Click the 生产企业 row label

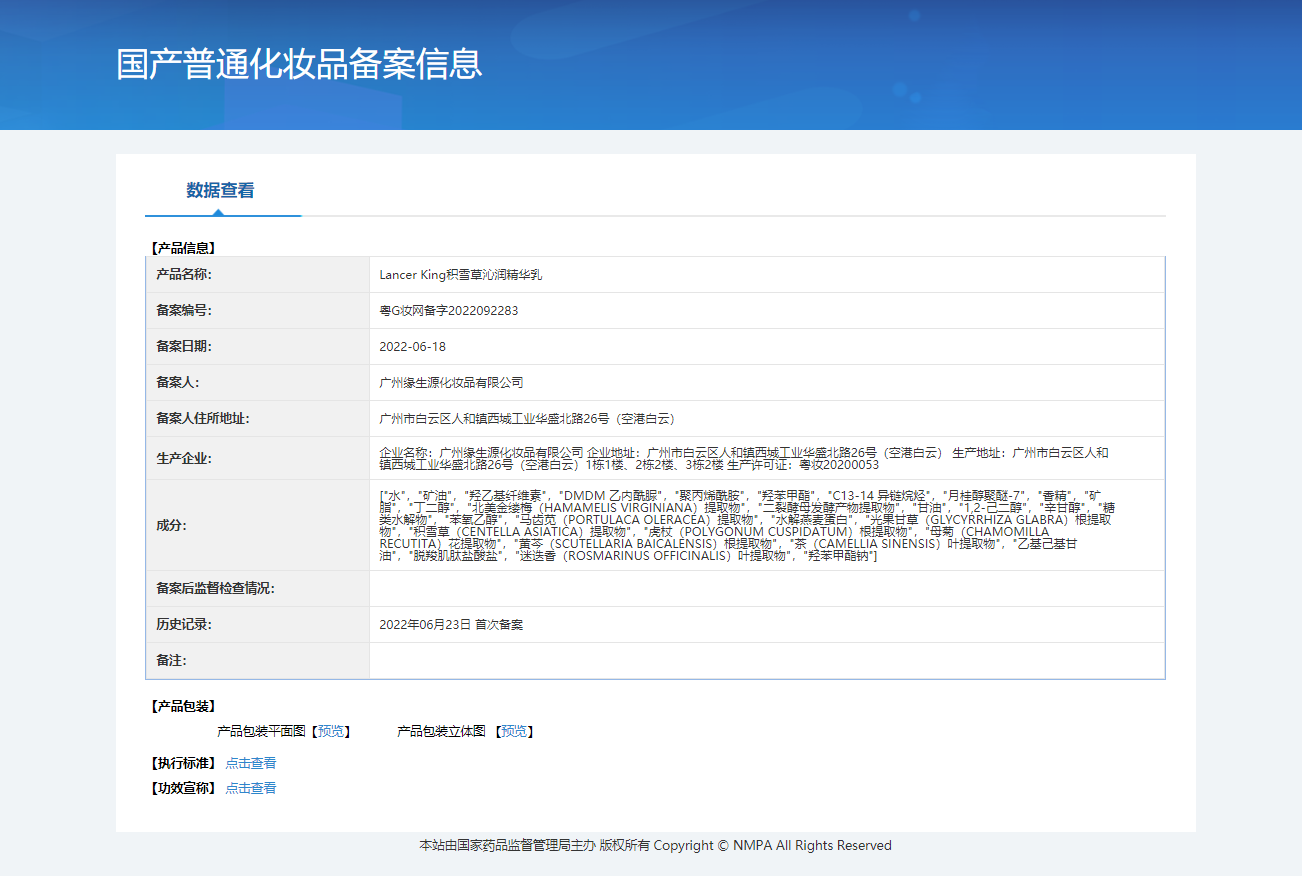pos(184,458)
